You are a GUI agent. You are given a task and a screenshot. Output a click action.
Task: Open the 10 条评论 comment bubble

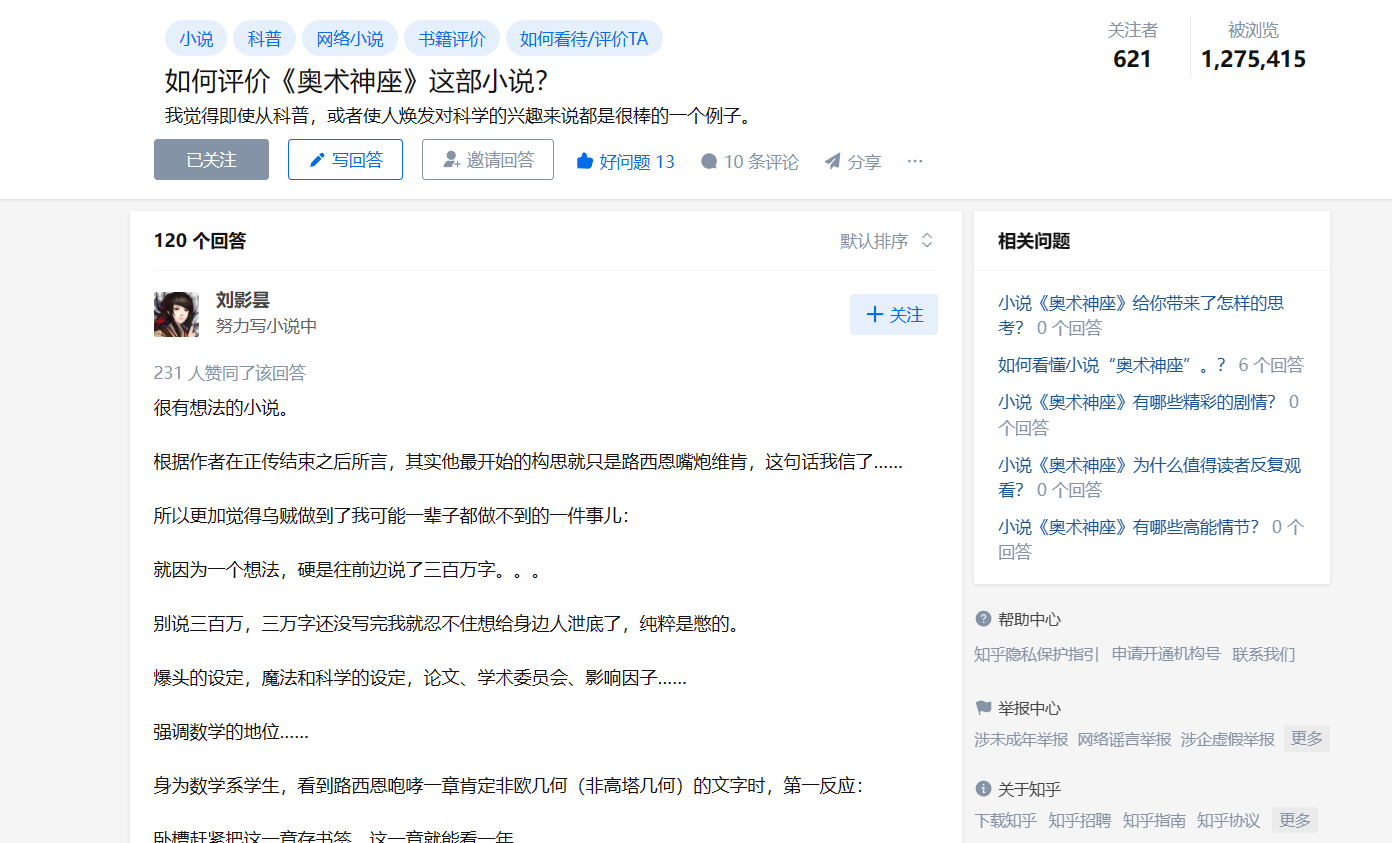(x=709, y=161)
